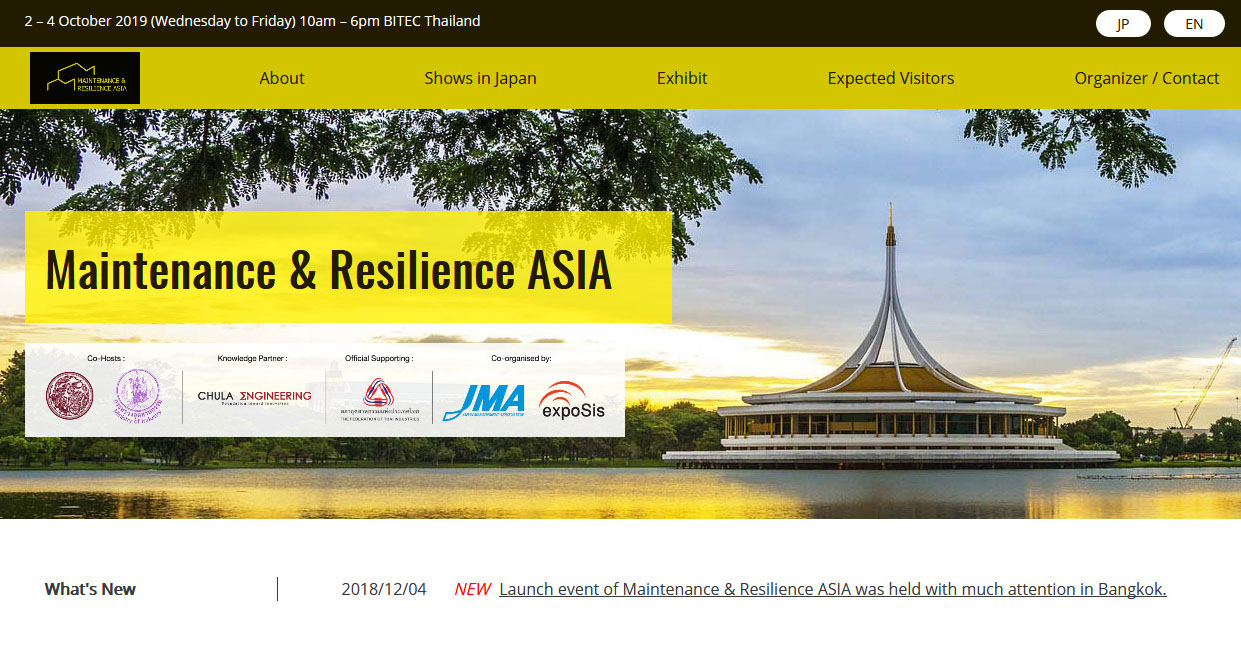Click the Maintenance & Resilience ASIA site logo
Image resolution: width=1241 pixels, height=653 pixels.
pyautogui.click(x=85, y=78)
